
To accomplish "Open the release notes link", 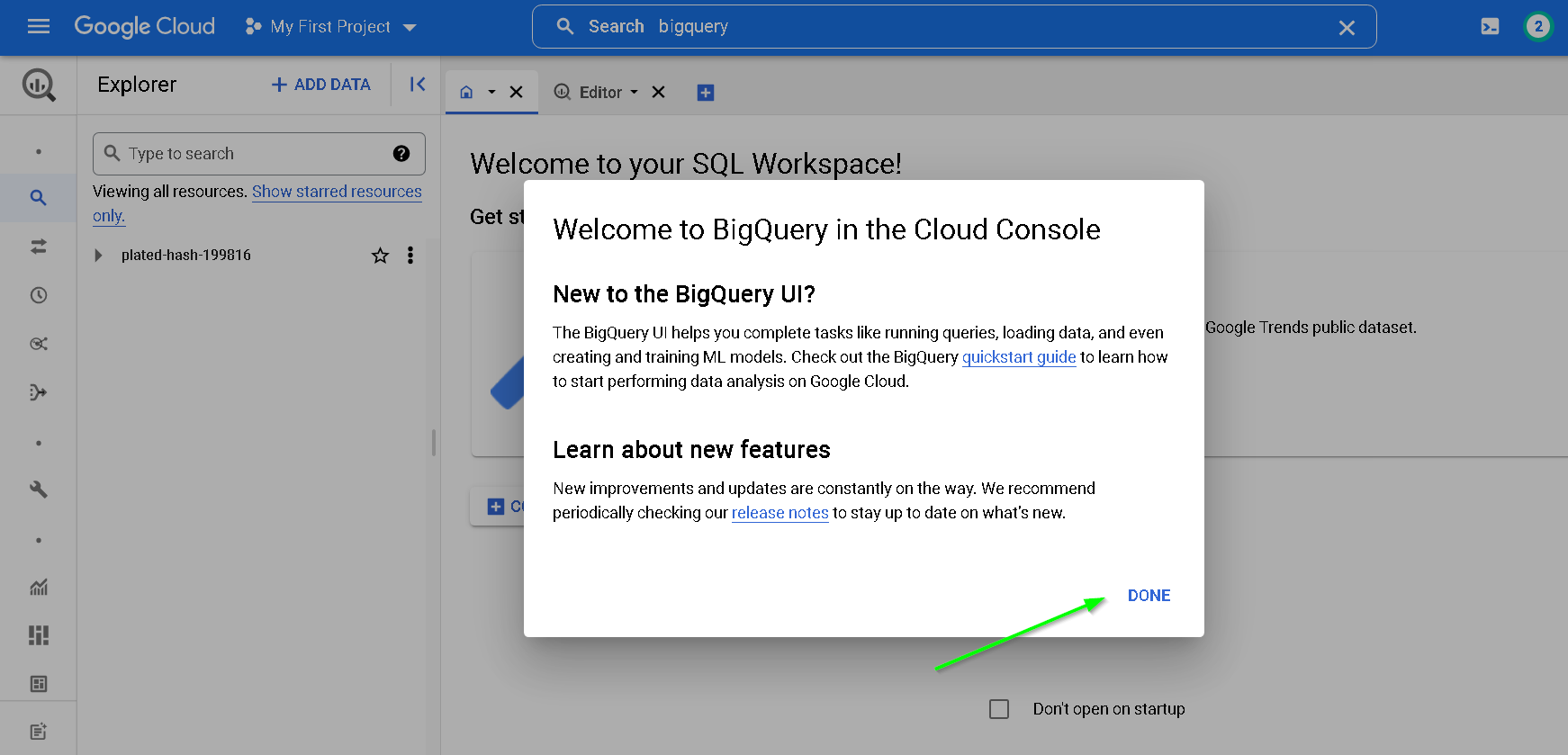I will (x=780, y=513).
